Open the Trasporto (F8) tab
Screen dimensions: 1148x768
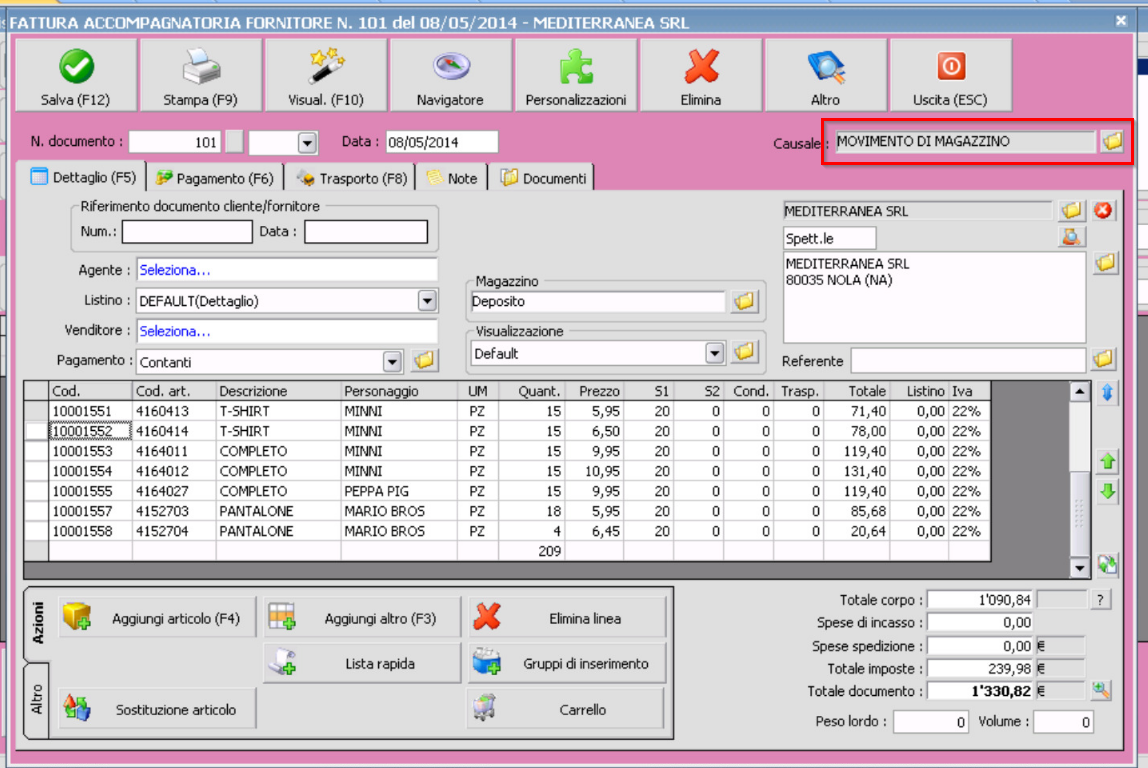352,178
